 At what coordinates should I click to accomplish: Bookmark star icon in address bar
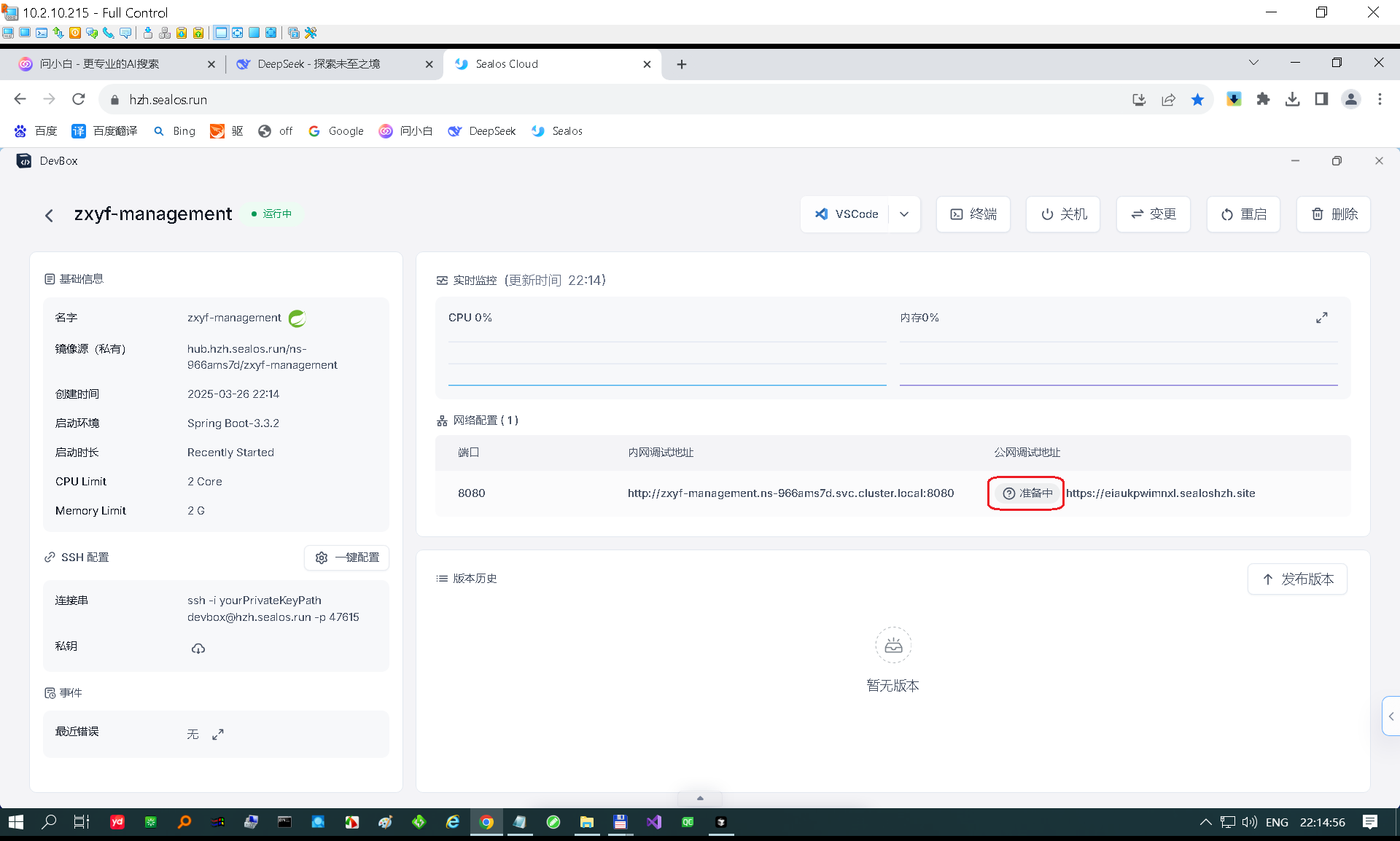pyautogui.click(x=1197, y=100)
